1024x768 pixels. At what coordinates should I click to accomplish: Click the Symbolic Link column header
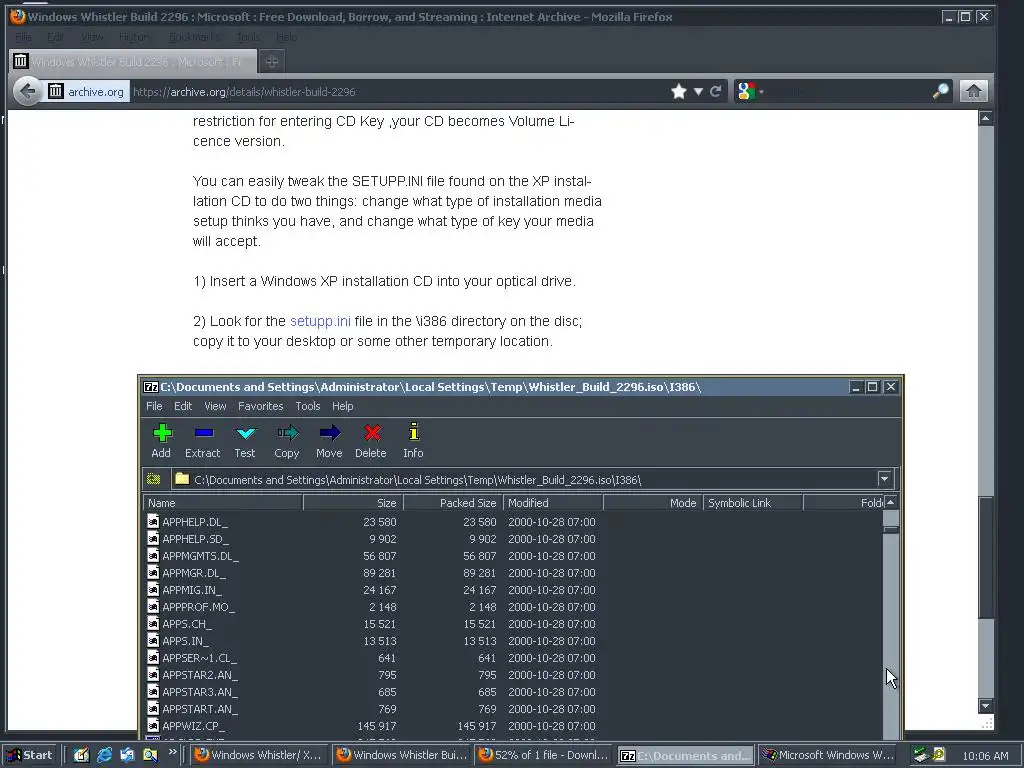(x=752, y=503)
